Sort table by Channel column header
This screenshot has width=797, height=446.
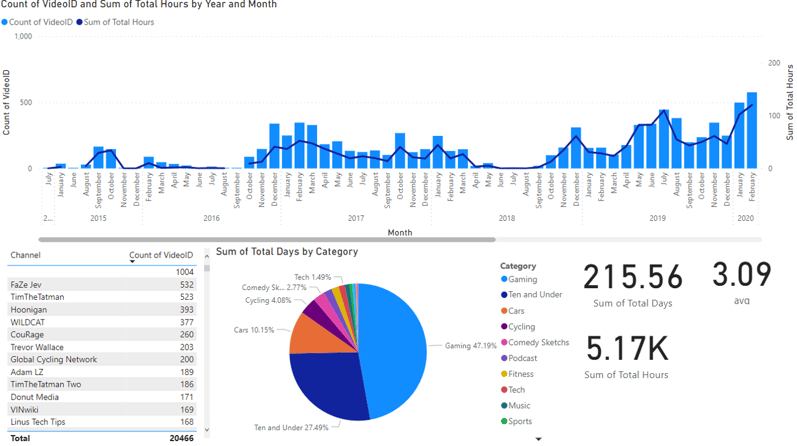[25, 255]
